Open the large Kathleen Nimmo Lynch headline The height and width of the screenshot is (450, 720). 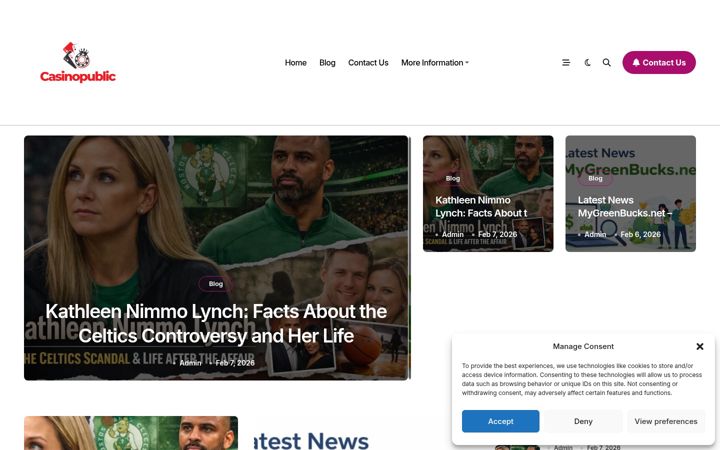pos(216,324)
